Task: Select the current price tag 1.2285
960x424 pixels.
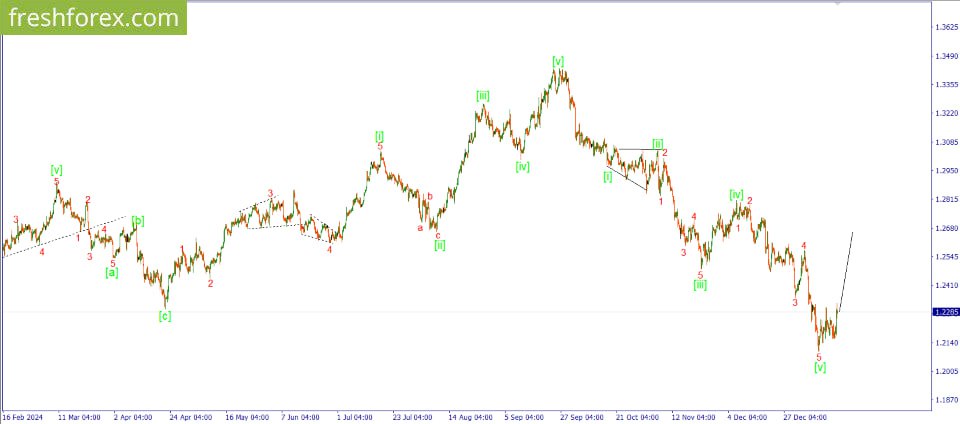Action: click(x=943, y=312)
